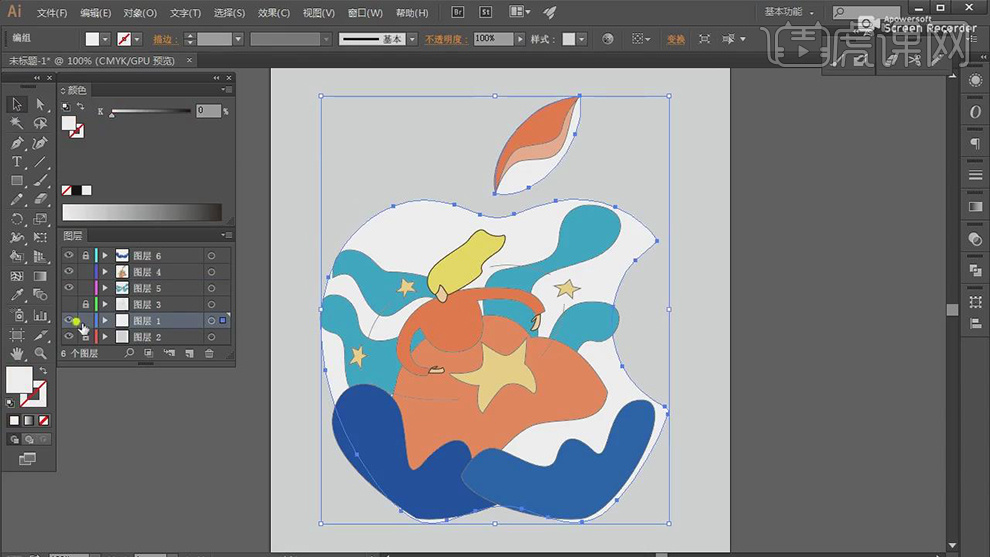
Task: Unlock 图层 3 via lock icon
Action: pyautogui.click(x=85, y=304)
